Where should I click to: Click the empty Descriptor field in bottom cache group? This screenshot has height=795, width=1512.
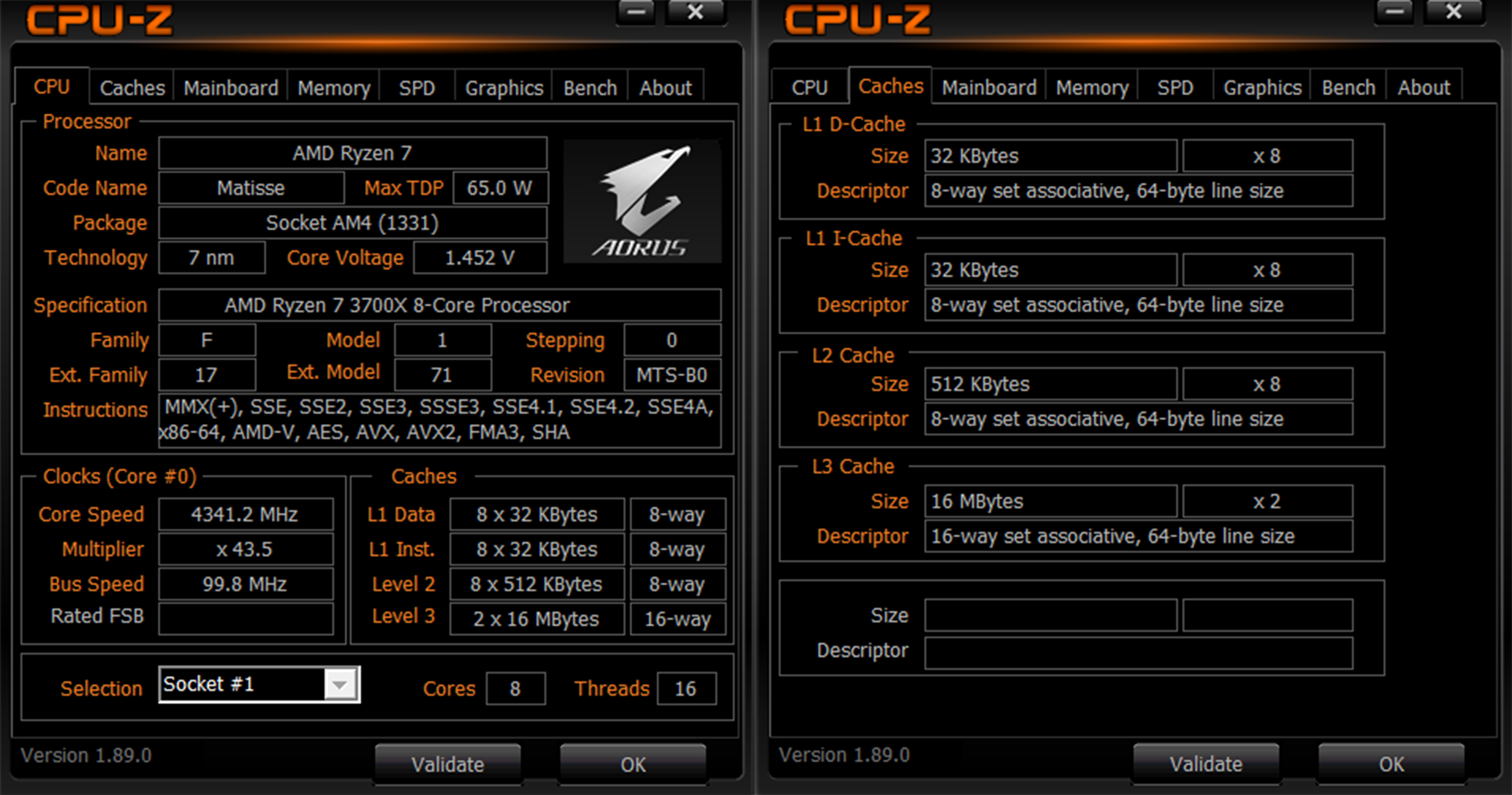[x=1139, y=653]
